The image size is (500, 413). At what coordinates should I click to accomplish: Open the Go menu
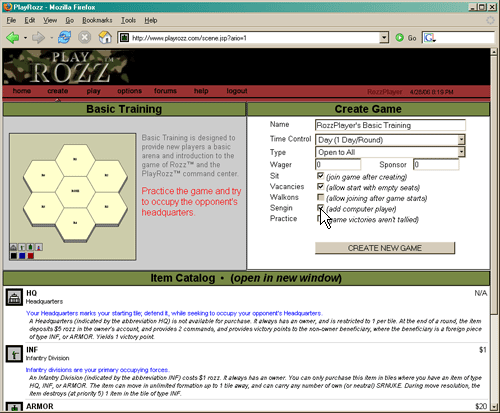[69, 20]
